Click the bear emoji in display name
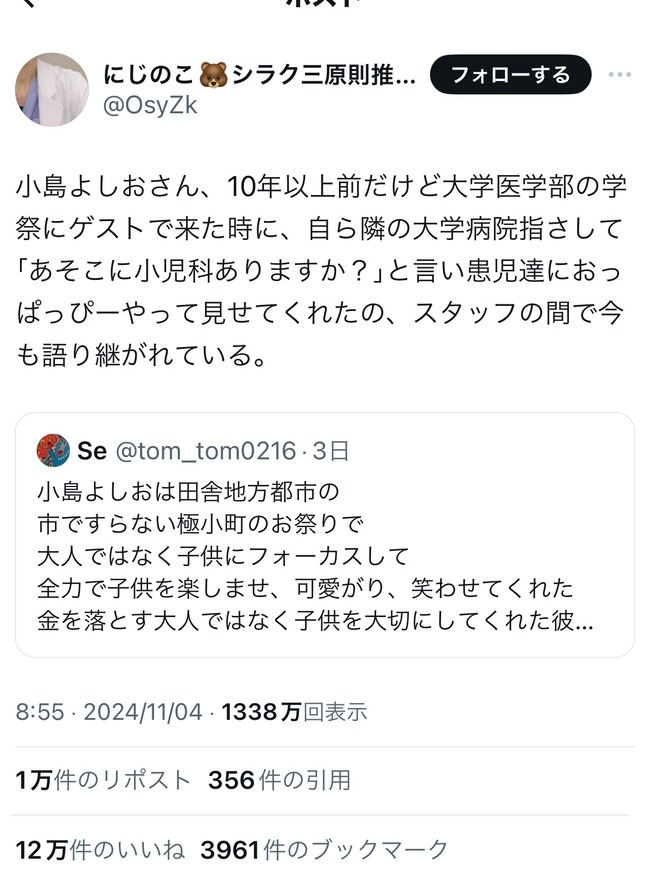Screen dimensions: 650x882 click(213, 75)
